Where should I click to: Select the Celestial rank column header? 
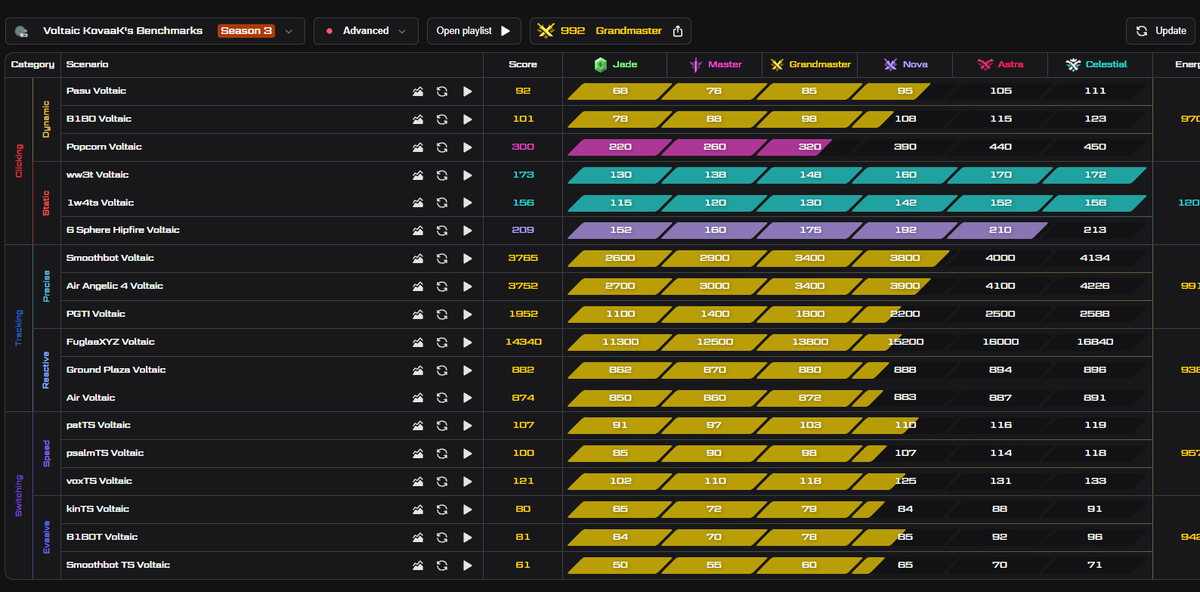pyautogui.click(x=1096, y=64)
